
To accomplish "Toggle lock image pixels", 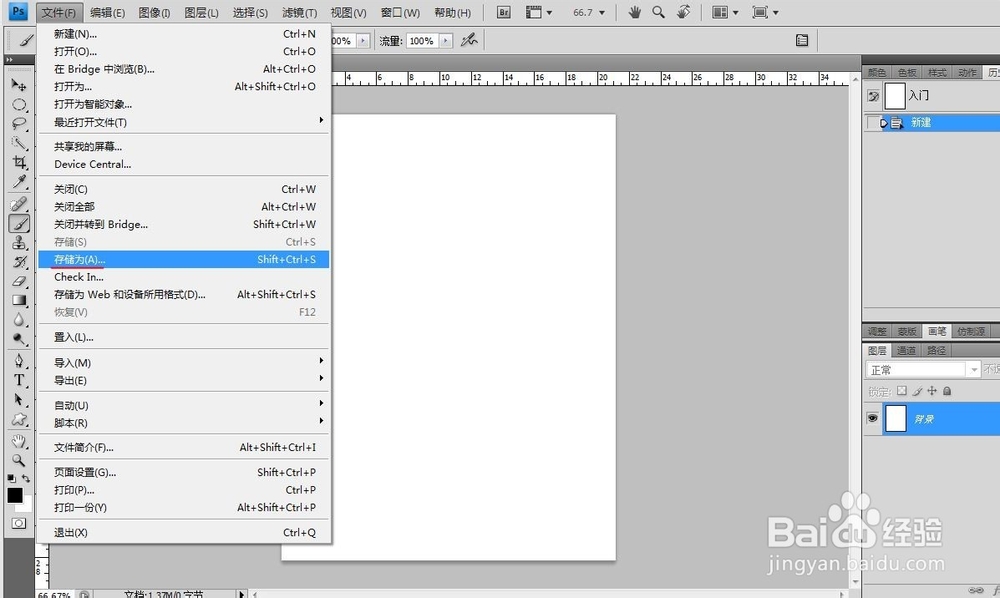I will pyautogui.click(x=917, y=391).
